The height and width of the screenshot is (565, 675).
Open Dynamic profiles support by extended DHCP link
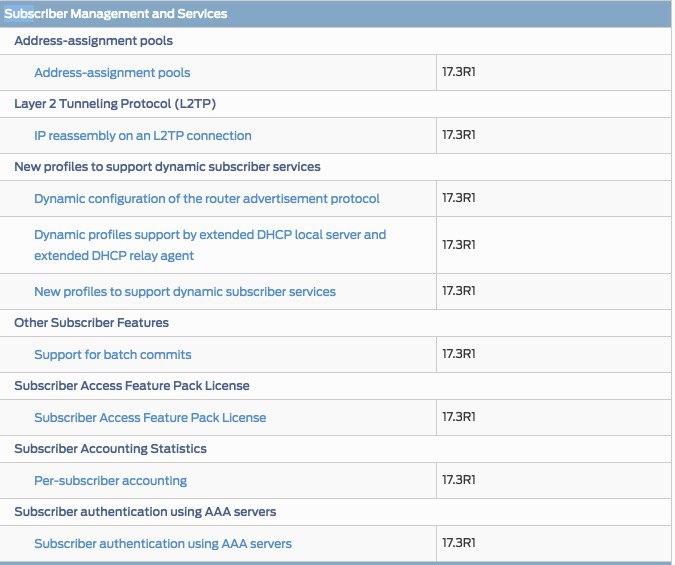(x=210, y=245)
